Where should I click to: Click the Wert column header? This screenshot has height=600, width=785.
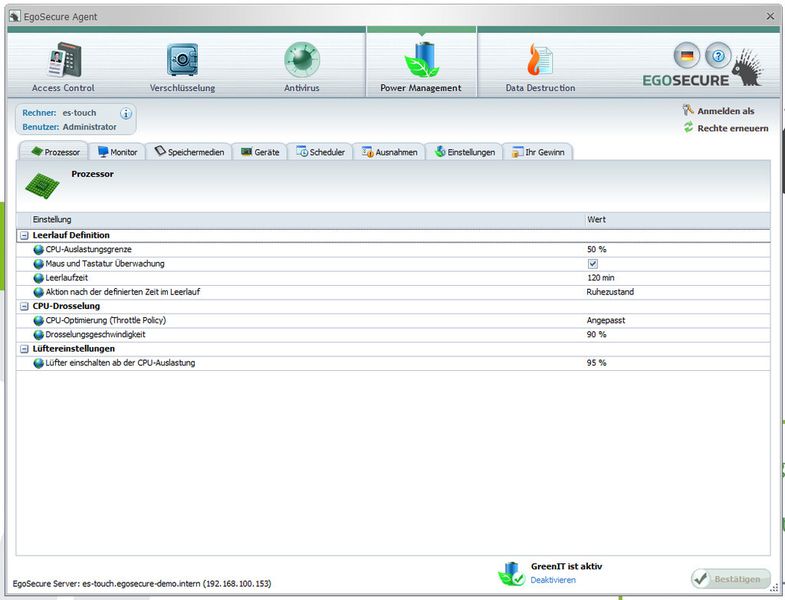pyautogui.click(x=677, y=220)
